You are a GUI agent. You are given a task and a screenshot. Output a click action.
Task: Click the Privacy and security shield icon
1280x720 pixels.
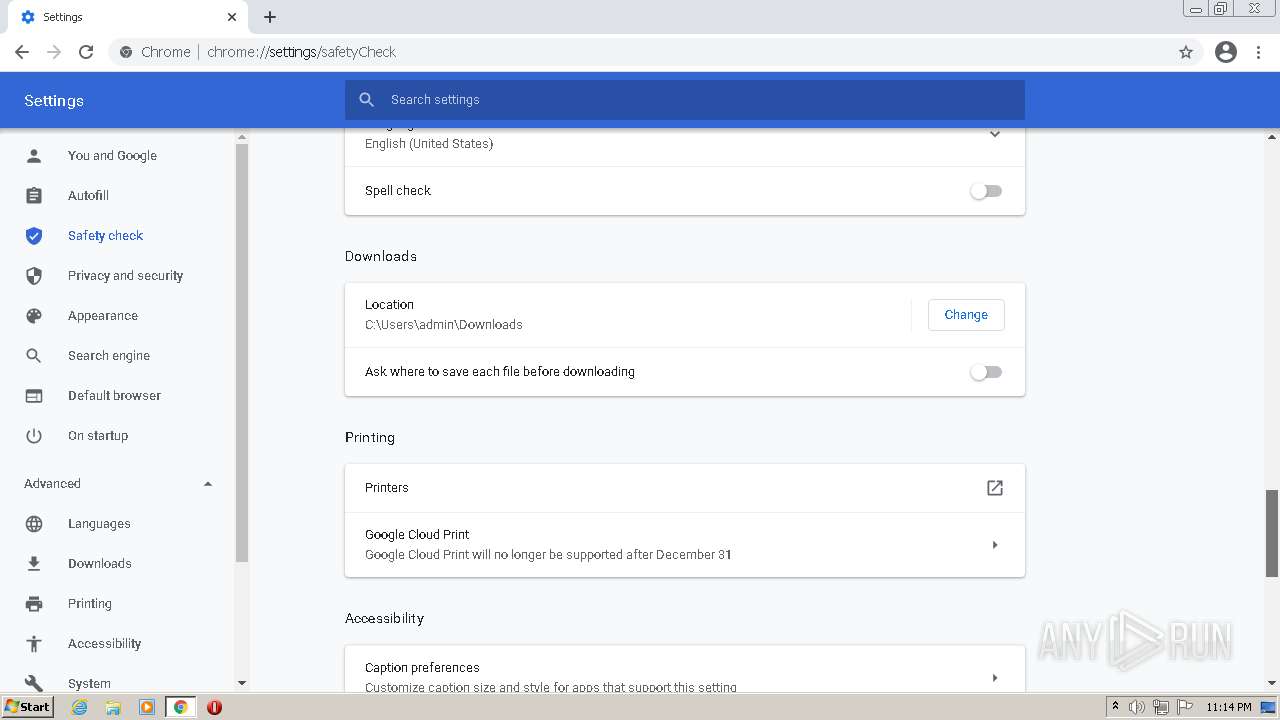(34, 275)
